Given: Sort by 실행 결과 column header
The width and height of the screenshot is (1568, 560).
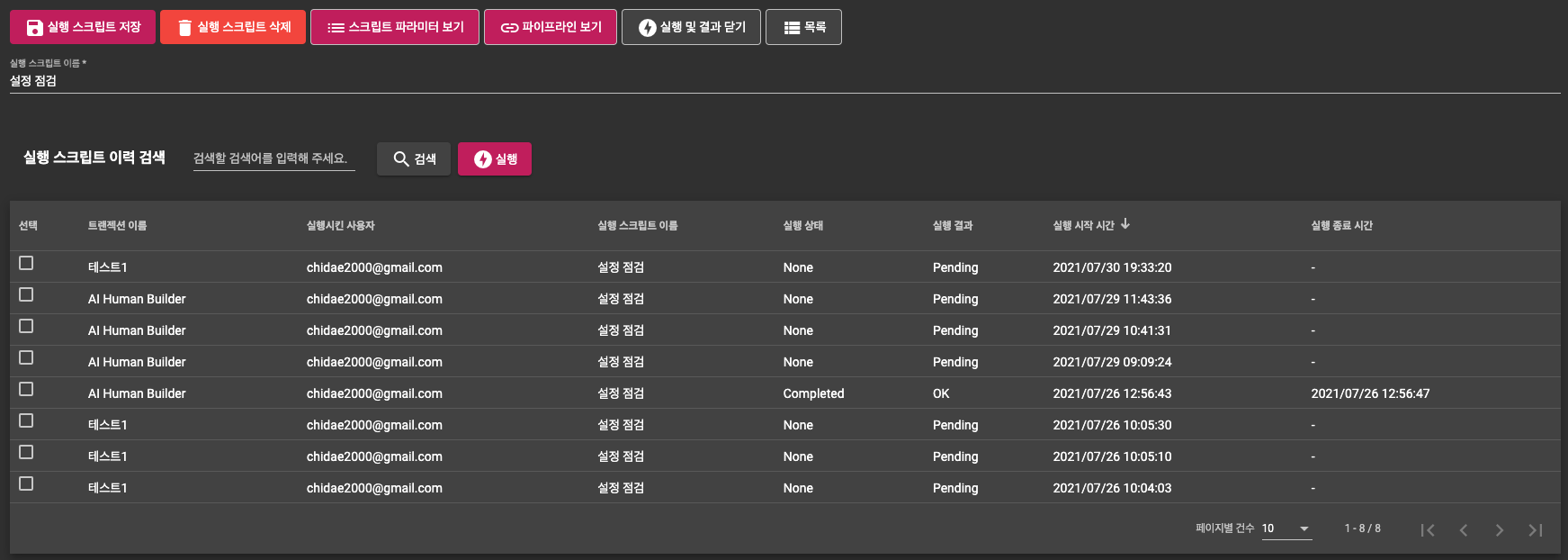Looking at the screenshot, I should coord(953,226).
